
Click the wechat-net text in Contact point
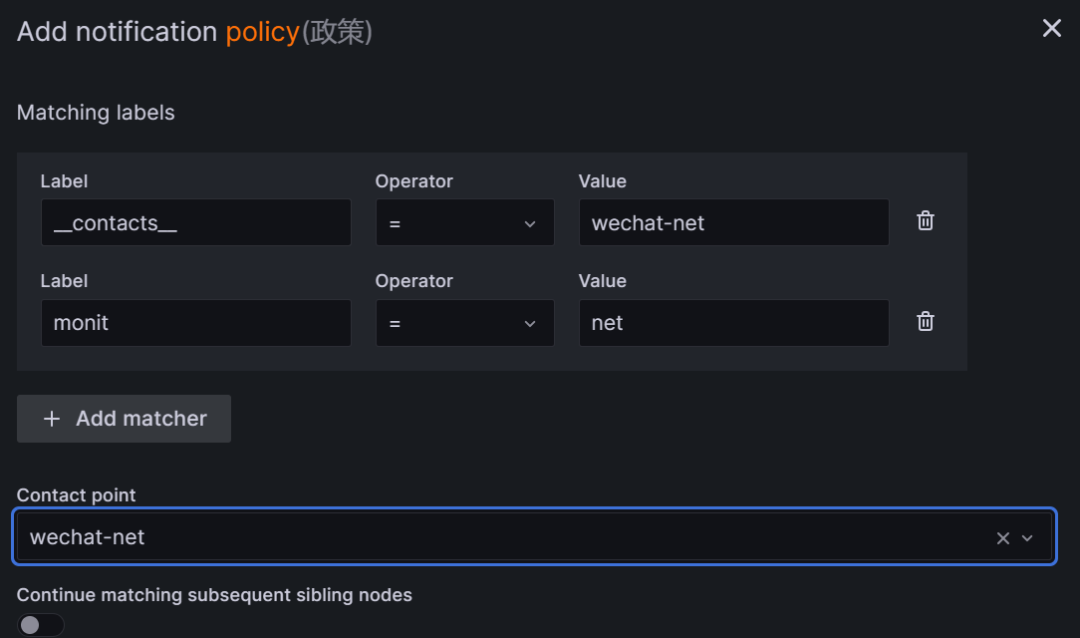tap(88, 537)
